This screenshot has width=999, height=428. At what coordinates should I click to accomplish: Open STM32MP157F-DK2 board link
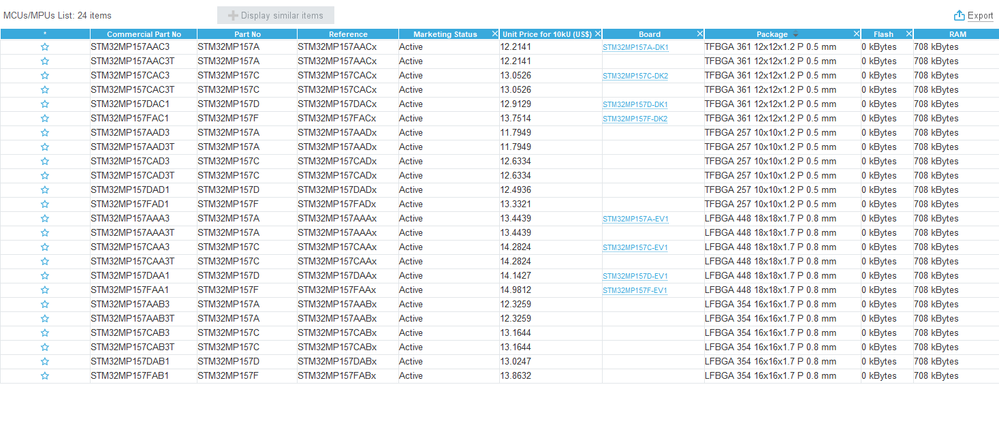click(x=635, y=118)
